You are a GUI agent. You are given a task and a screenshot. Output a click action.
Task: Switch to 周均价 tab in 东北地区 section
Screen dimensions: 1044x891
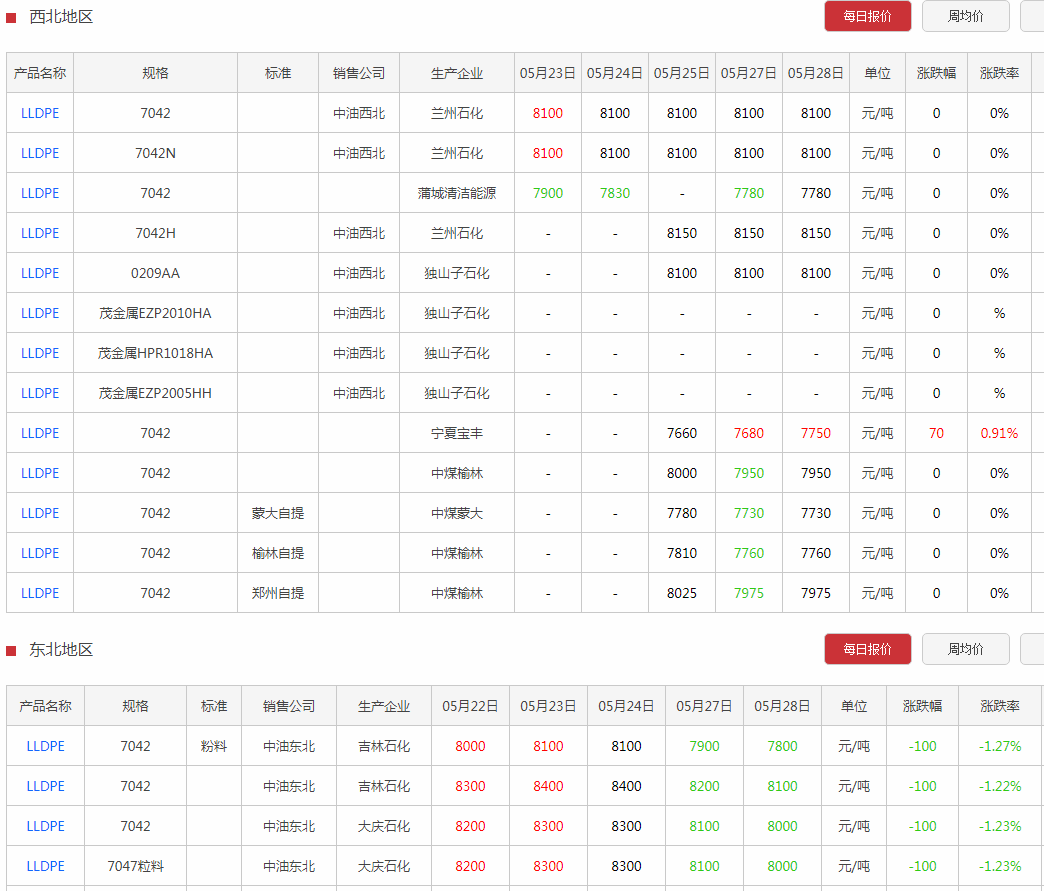(x=965, y=649)
